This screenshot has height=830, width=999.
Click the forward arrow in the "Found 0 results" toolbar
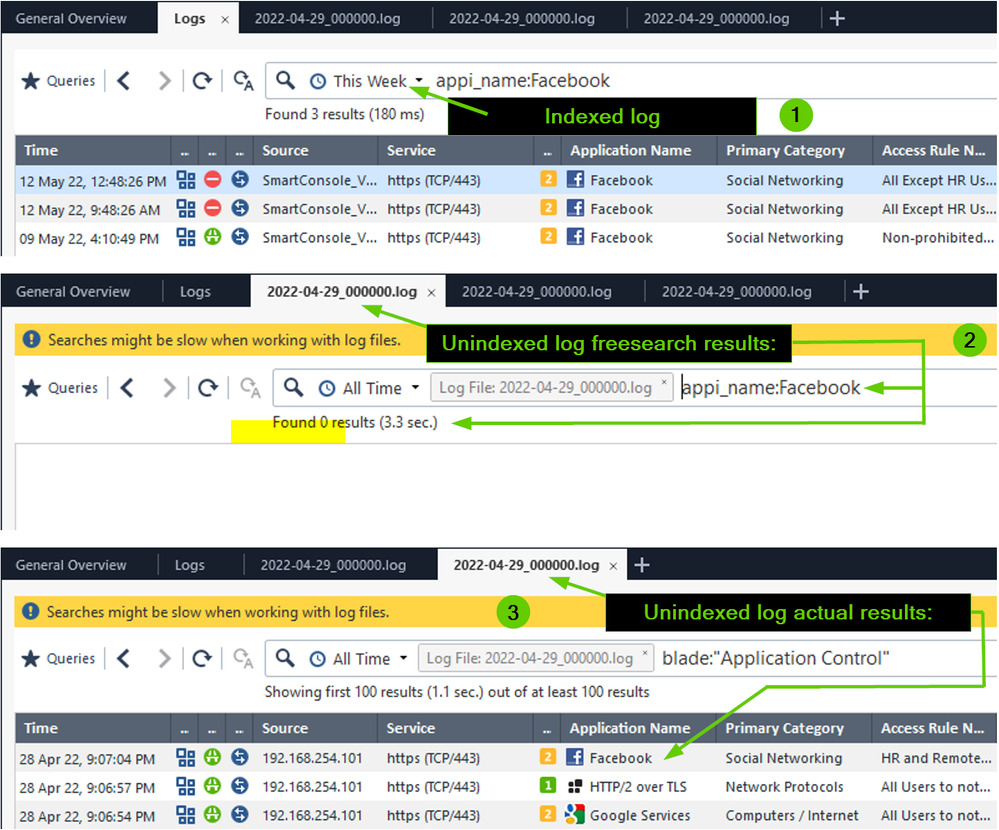click(168, 388)
